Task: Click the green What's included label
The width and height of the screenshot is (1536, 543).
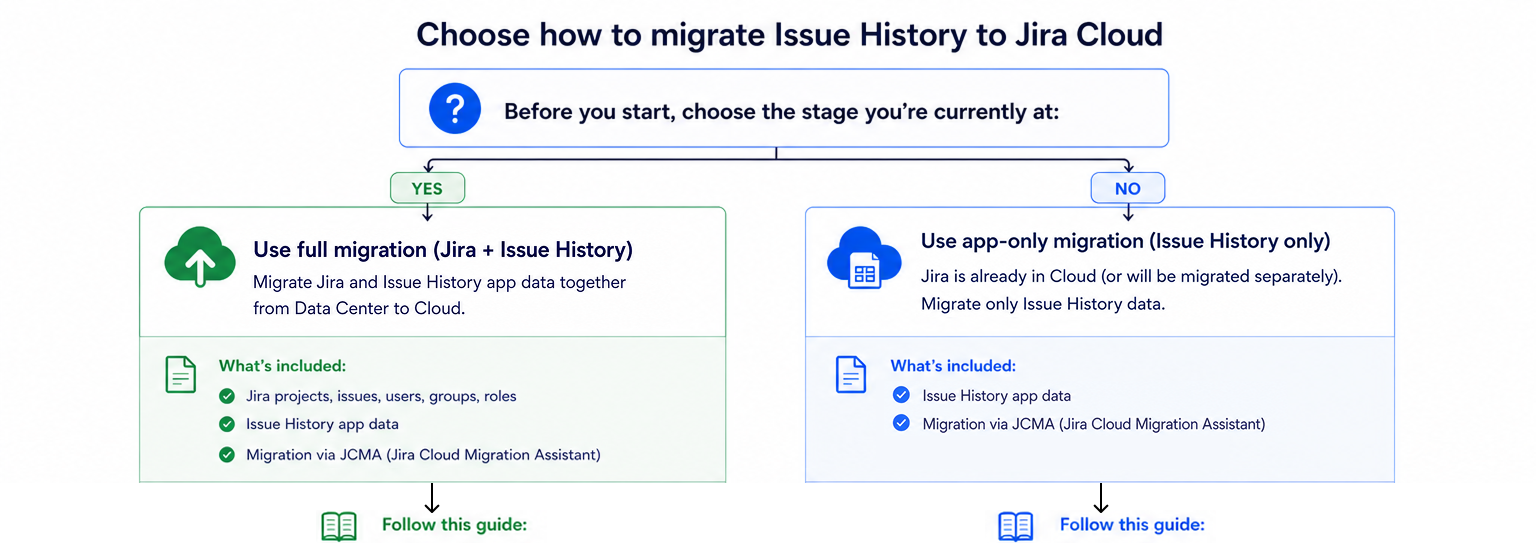Action: 282,366
